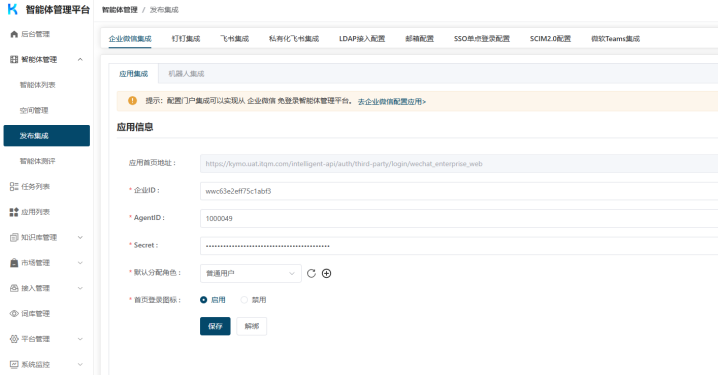The image size is (719, 375).
Task: Go to 智能体管理 breadcrumb
Action: 120,10
